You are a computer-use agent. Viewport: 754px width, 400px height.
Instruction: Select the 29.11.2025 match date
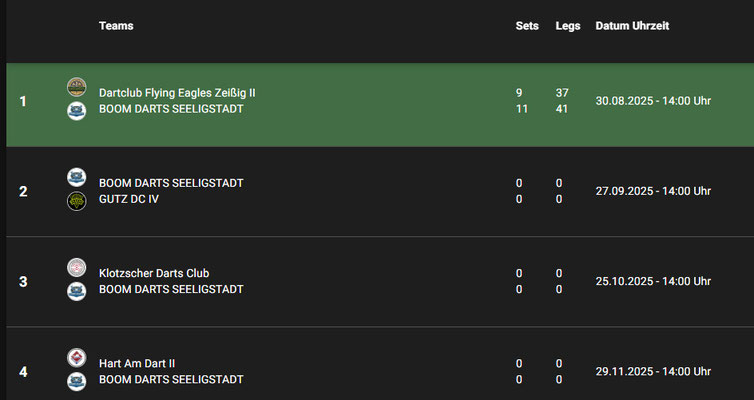[653, 371]
